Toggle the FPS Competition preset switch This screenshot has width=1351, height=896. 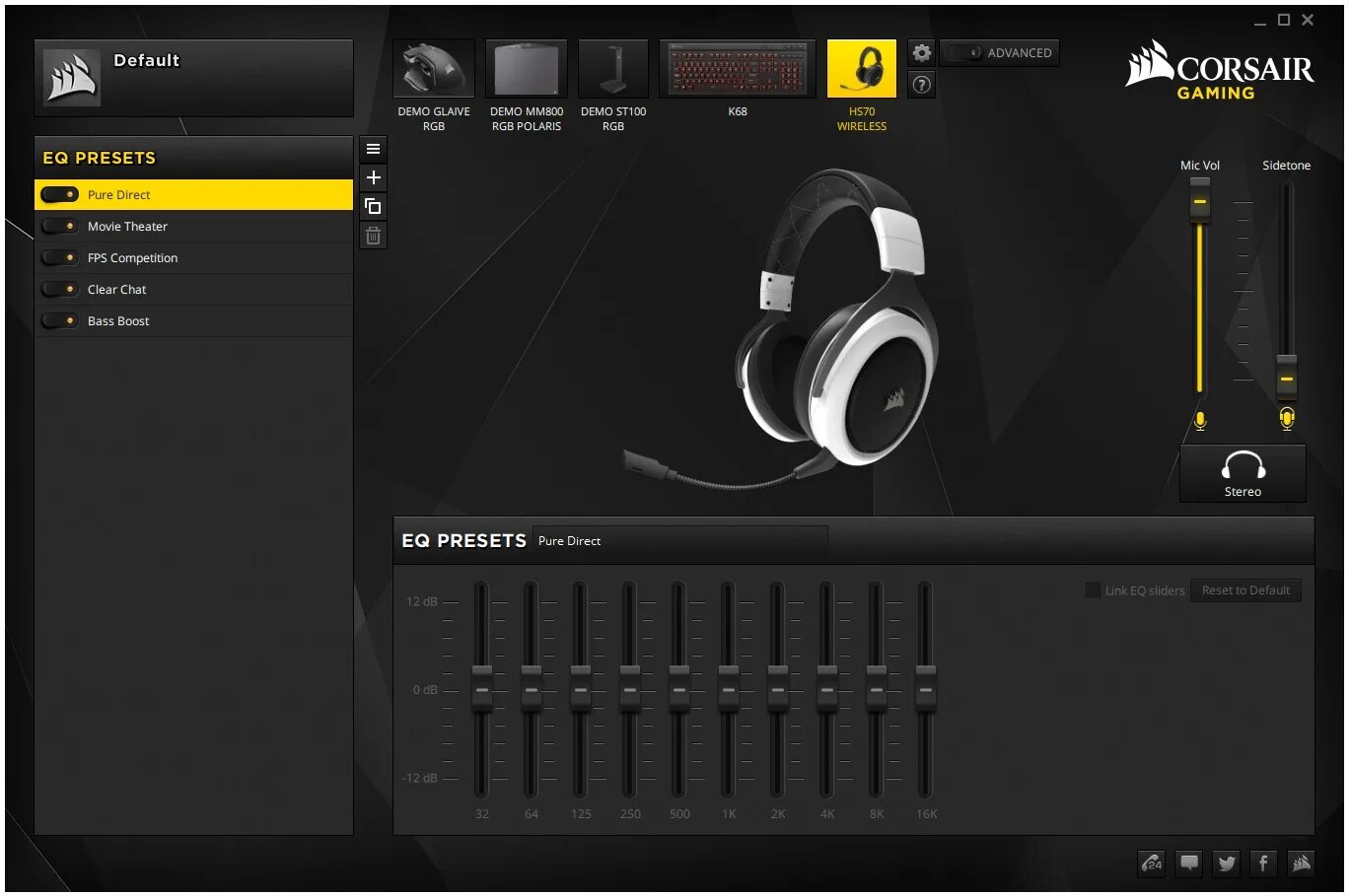point(59,258)
